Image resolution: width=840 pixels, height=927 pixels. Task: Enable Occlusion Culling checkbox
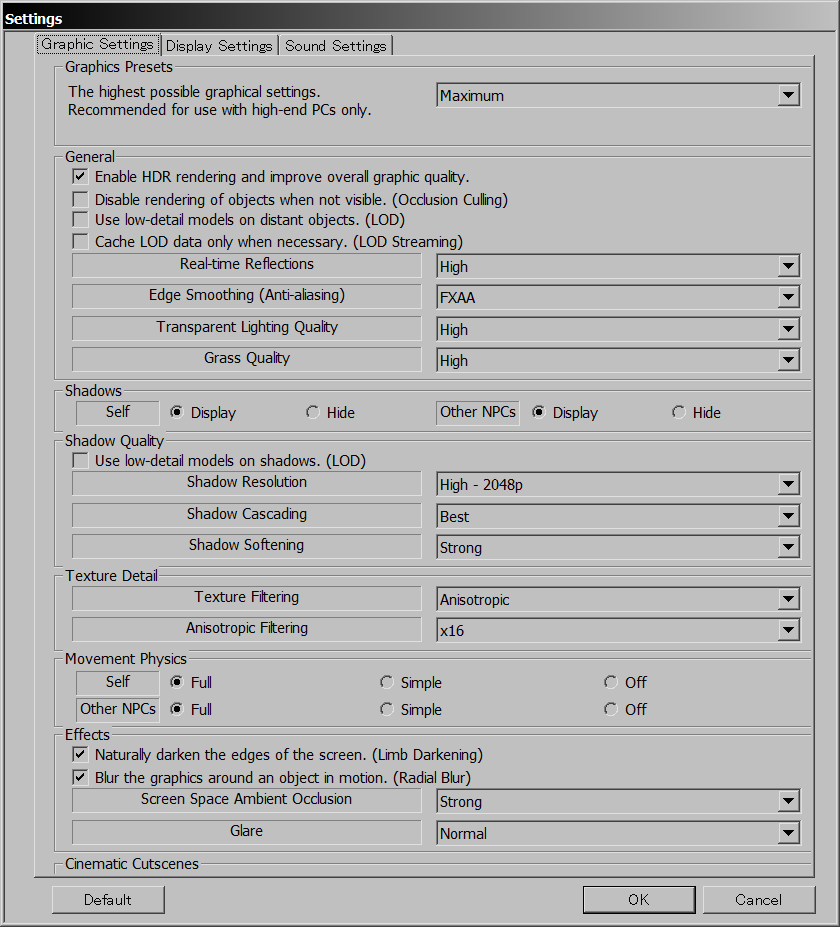(x=80, y=200)
